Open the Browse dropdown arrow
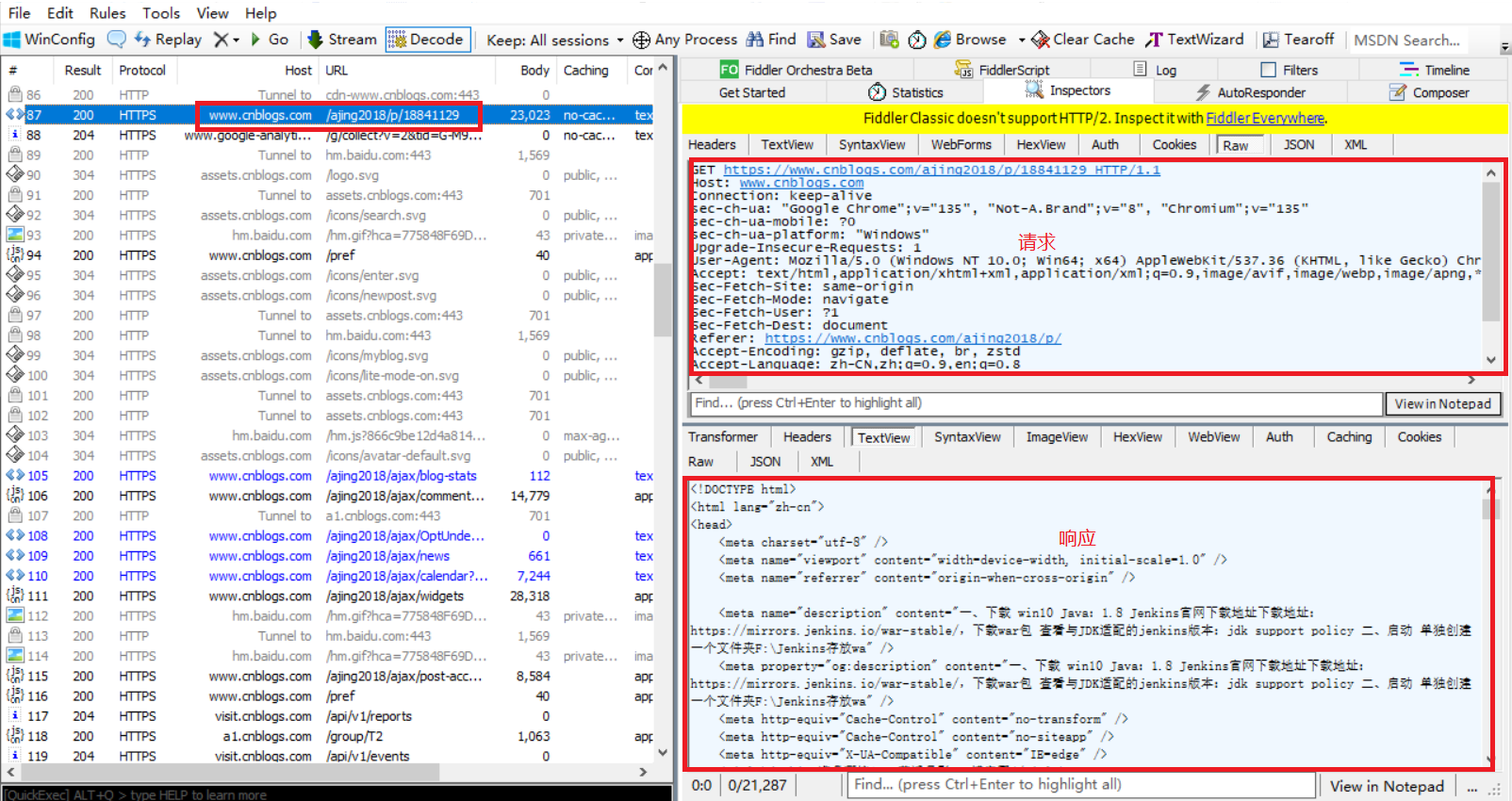The image size is (1512, 801). point(1022,40)
